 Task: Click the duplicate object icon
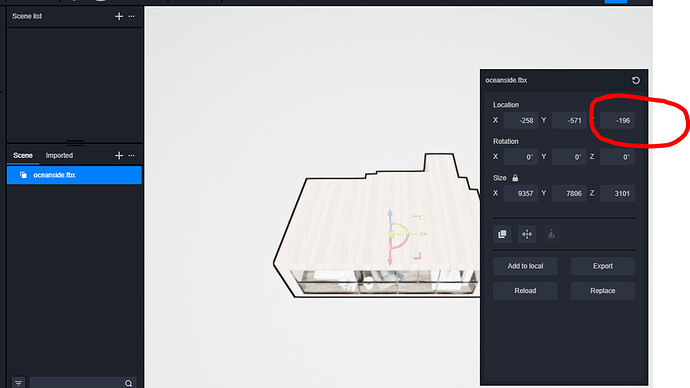point(502,234)
